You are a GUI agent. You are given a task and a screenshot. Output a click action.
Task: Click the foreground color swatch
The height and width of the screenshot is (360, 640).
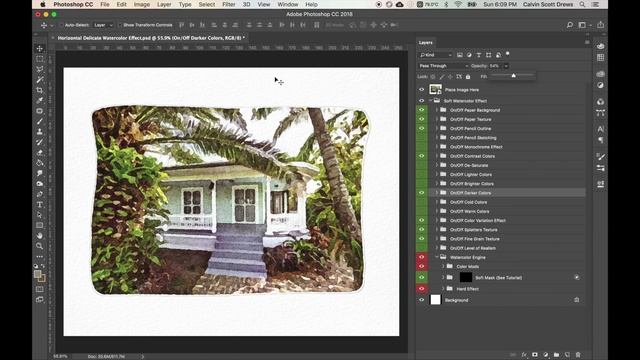38,274
